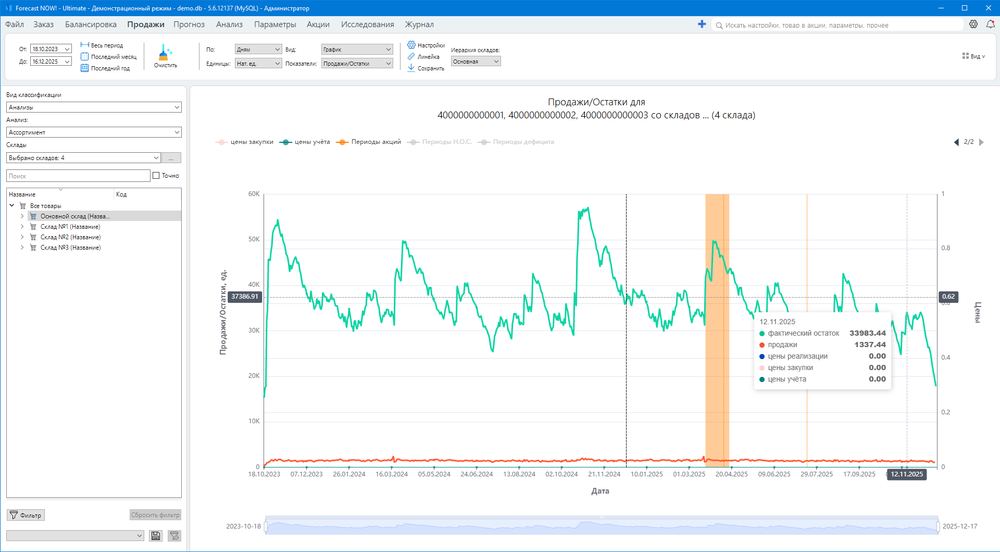This screenshot has height=552, width=1000.
Task: Open the Балансировка menu tab
Action: 90,23
